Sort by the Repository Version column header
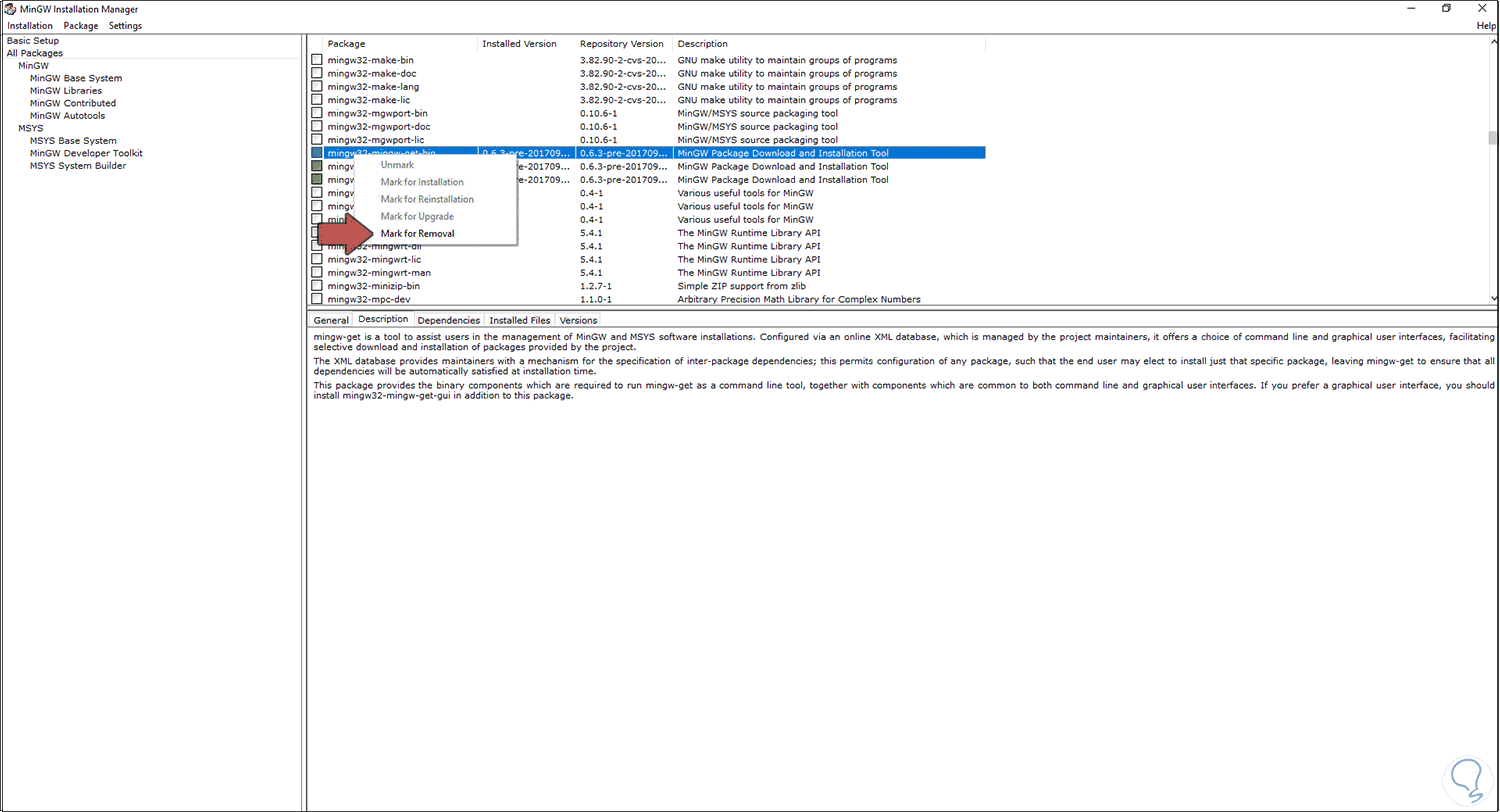This screenshot has width=1500, height=812. pos(625,44)
